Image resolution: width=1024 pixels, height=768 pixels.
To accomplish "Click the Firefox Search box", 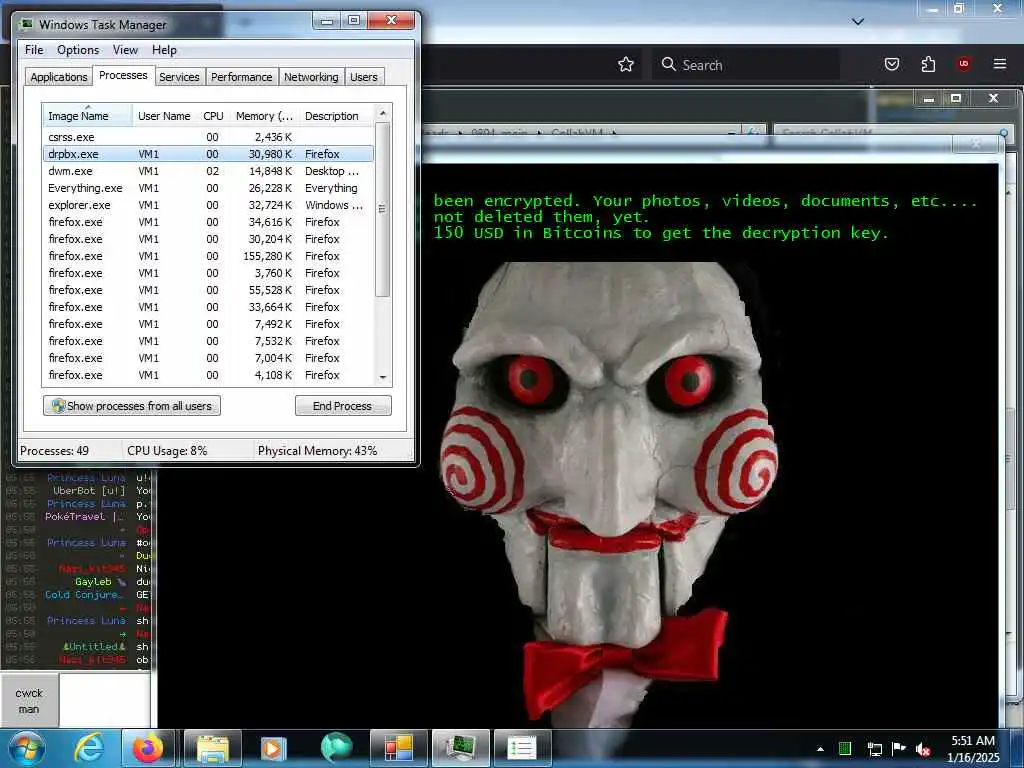I will (746, 64).
